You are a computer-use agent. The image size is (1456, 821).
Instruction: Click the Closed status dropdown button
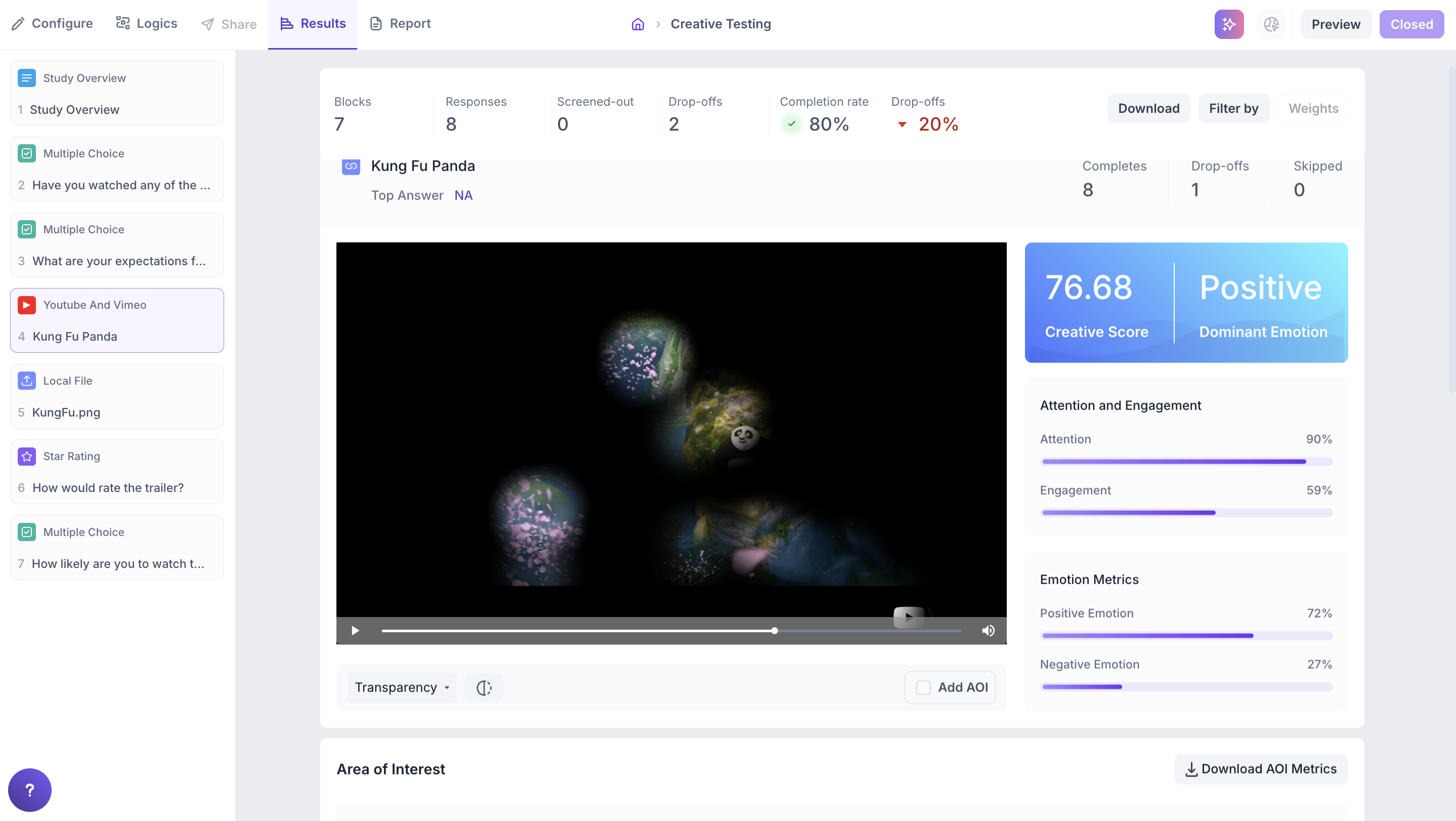click(x=1411, y=24)
